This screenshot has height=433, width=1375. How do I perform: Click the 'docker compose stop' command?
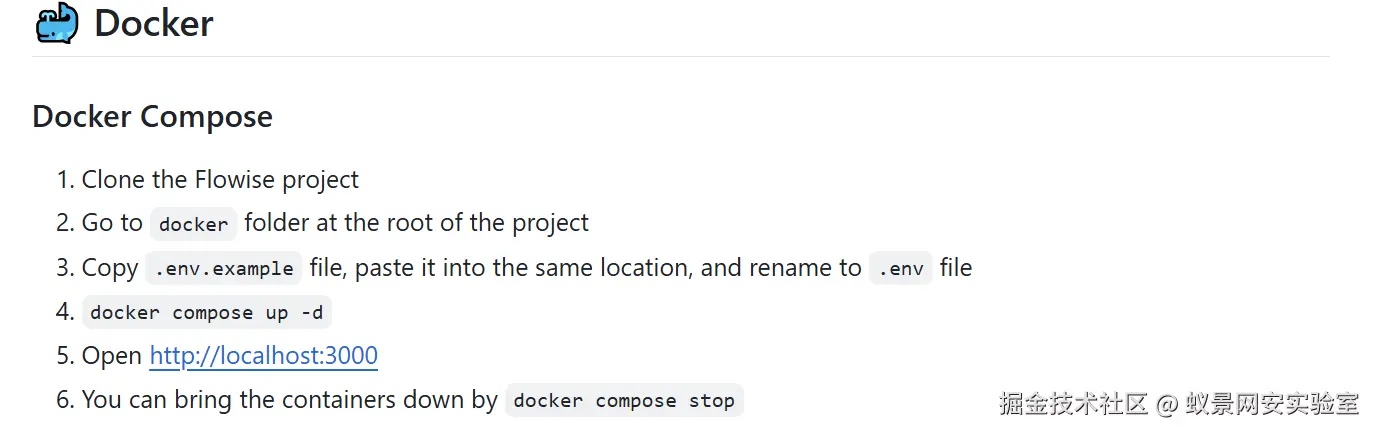point(624,400)
